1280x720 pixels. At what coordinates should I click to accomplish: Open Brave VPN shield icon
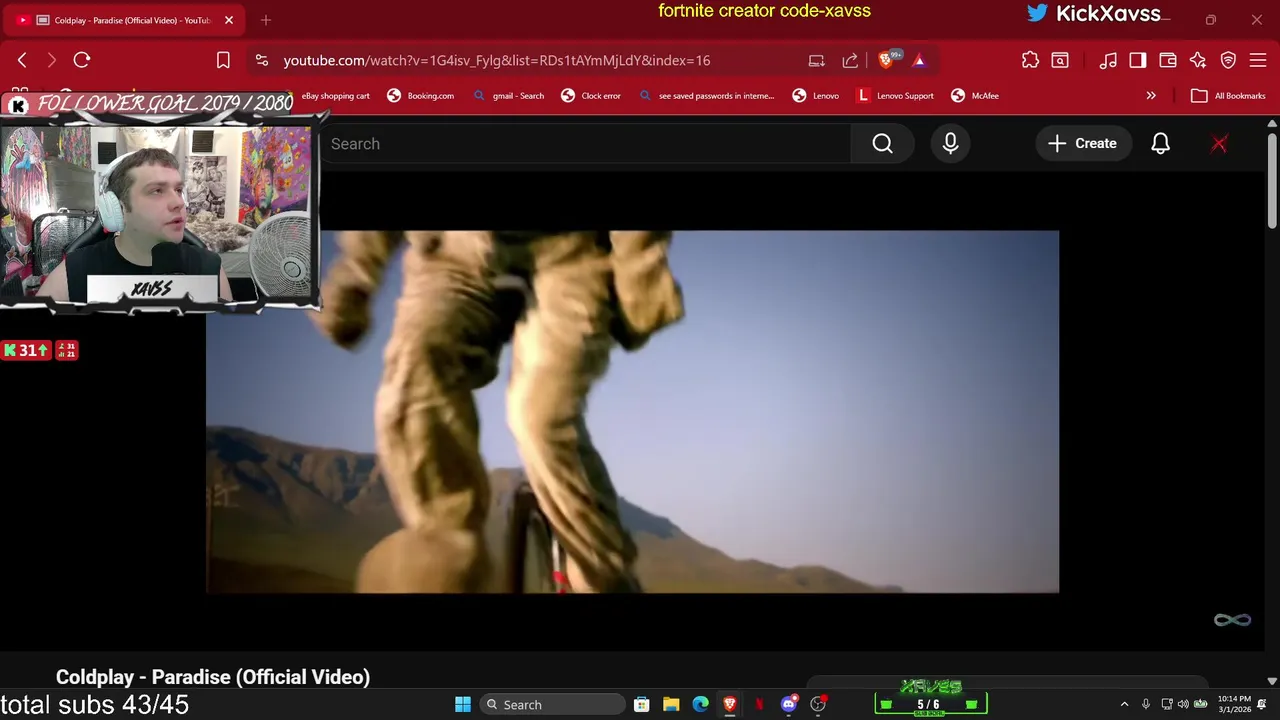[x=1228, y=61]
